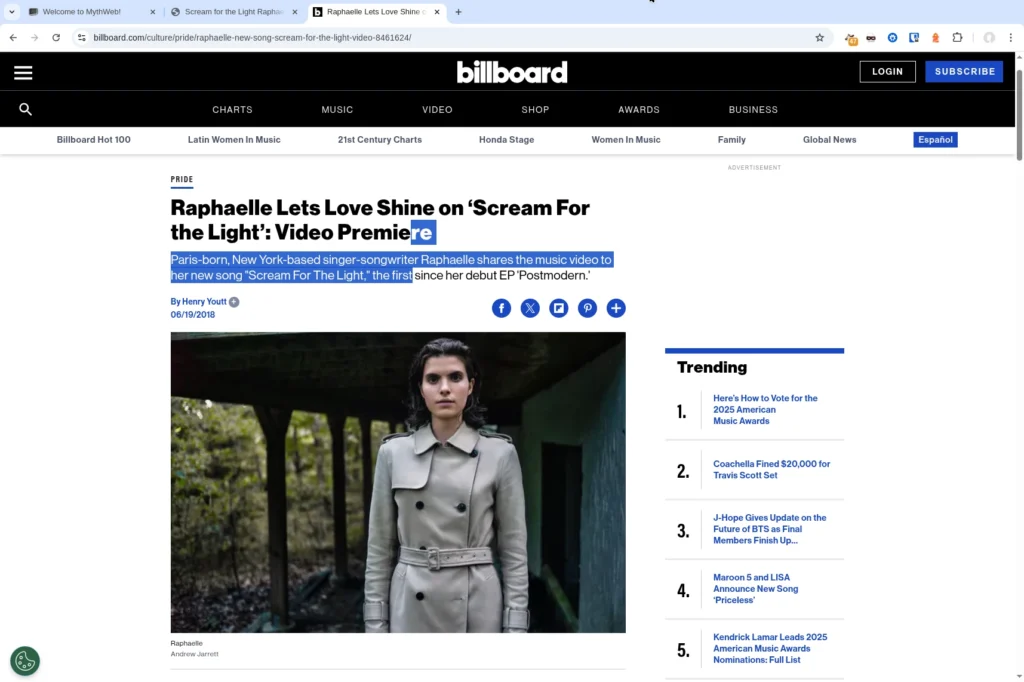The width and height of the screenshot is (1024, 682).
Task: Share article via Flipboard icon
Action: click(558, 308)
